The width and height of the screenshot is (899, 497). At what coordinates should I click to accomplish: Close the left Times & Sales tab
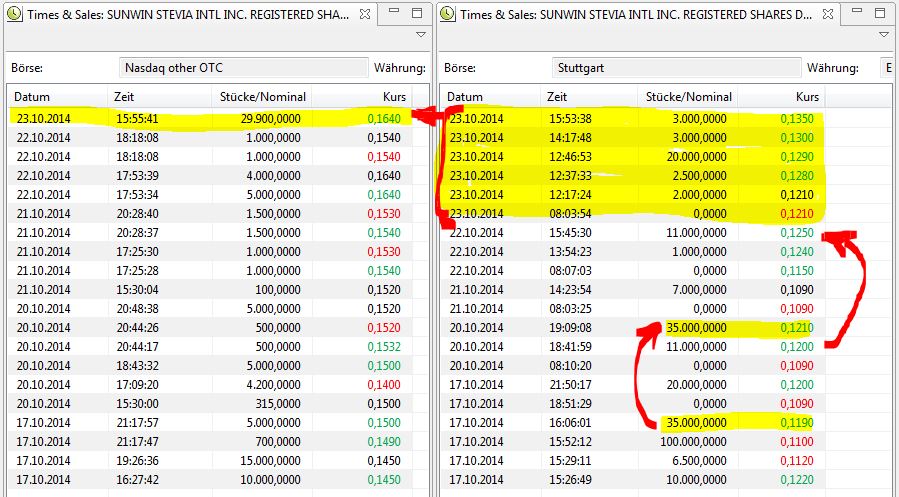coord(365,14)
